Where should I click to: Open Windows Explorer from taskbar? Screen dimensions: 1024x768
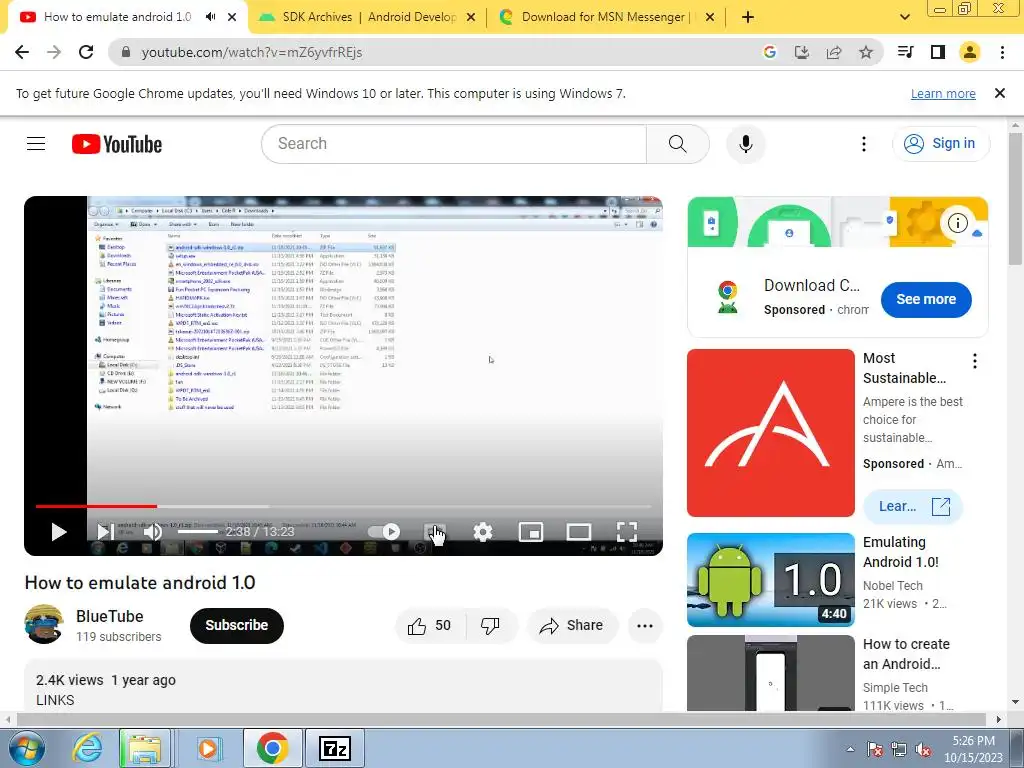click(x=145, y=748)
